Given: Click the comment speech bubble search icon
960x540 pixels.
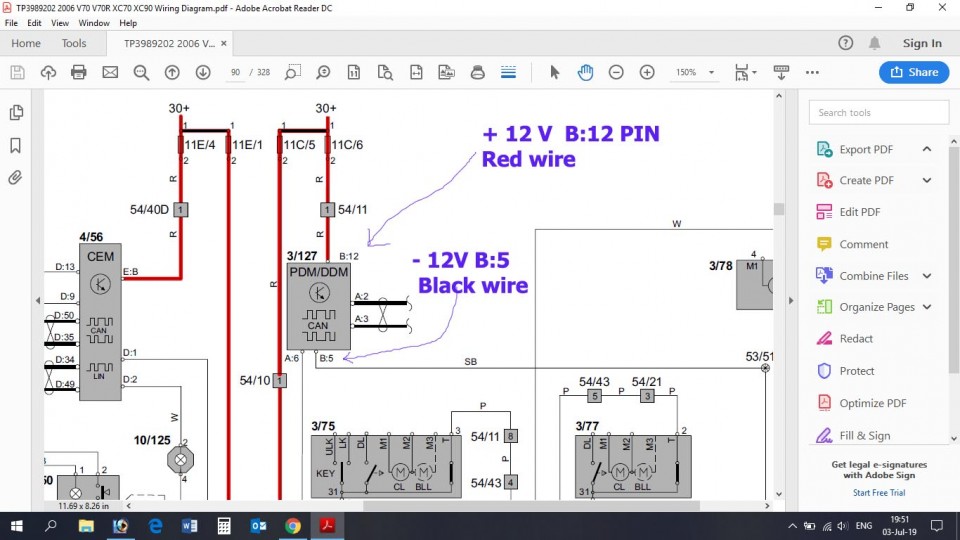Looking at the screenshot, I should [323, 72].
